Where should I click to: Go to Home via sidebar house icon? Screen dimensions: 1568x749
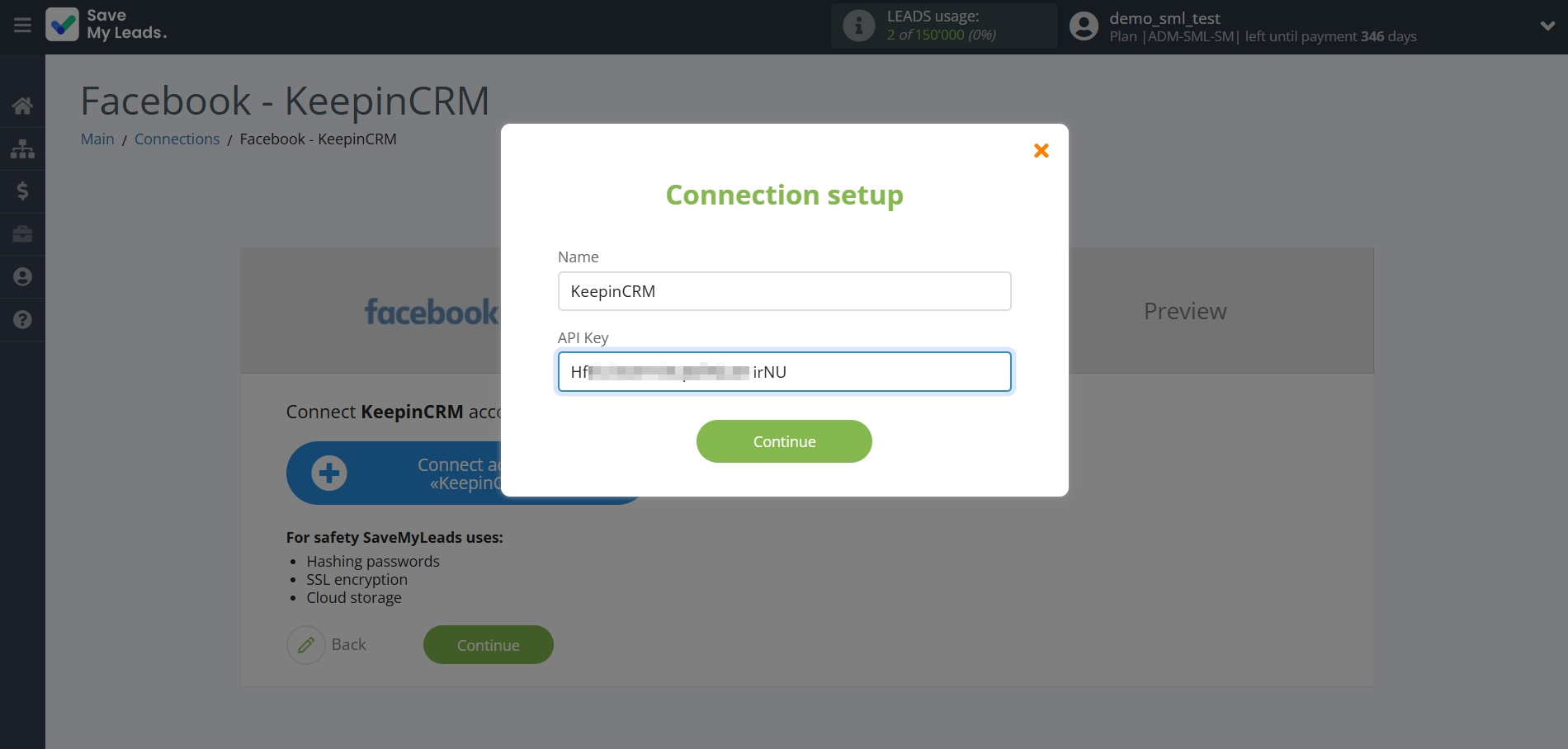pyautogui.click(x=22, y=106)
